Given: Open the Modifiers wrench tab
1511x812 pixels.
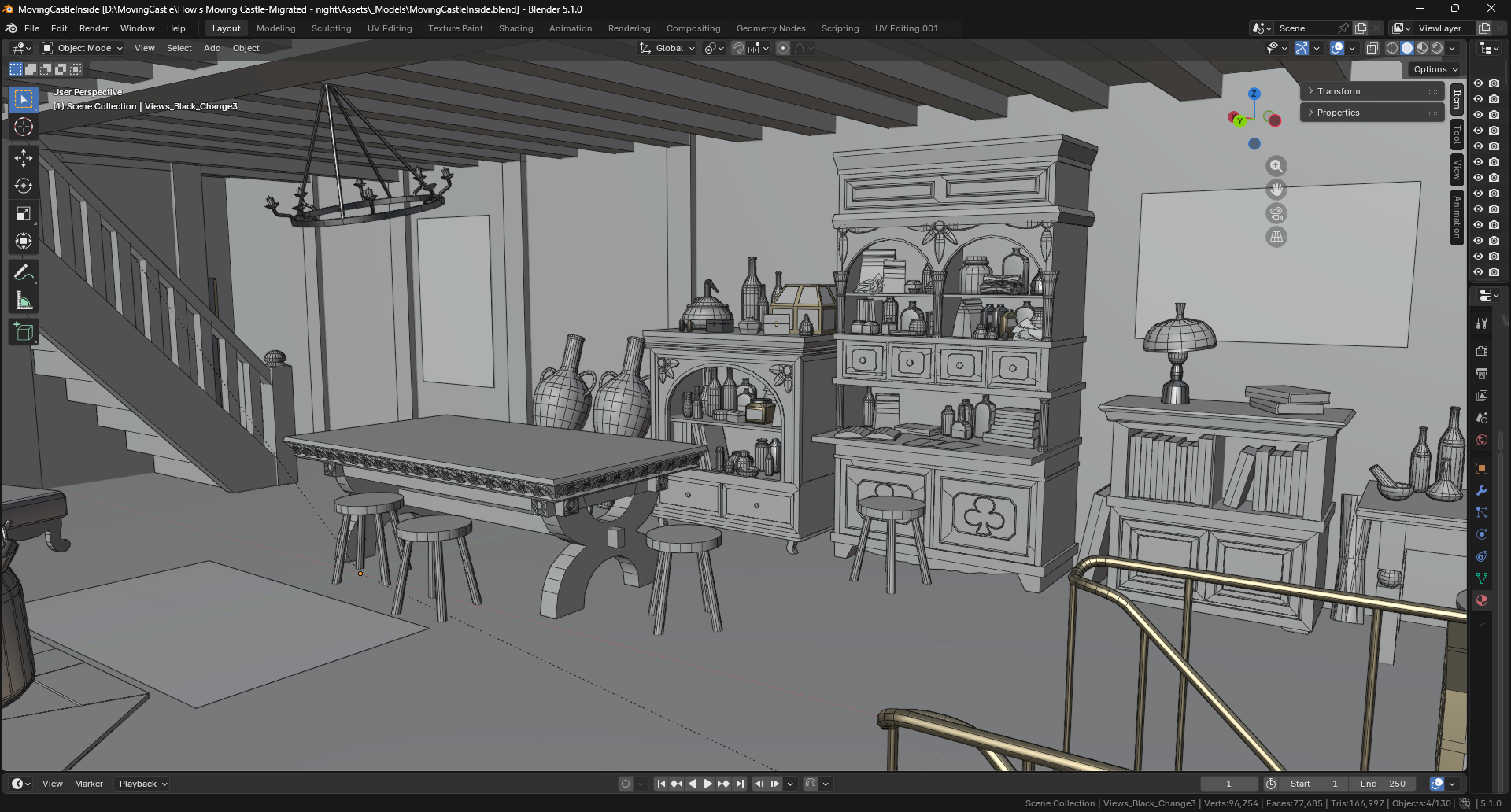Looking at the screenshot, I should tap(1482, 490).
